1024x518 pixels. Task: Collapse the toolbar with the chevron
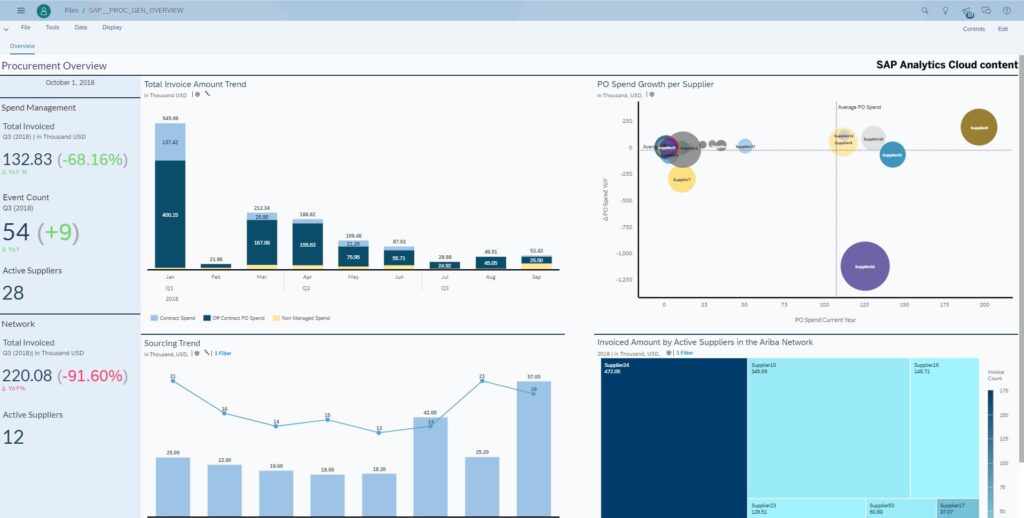click(x=6, y=29)
